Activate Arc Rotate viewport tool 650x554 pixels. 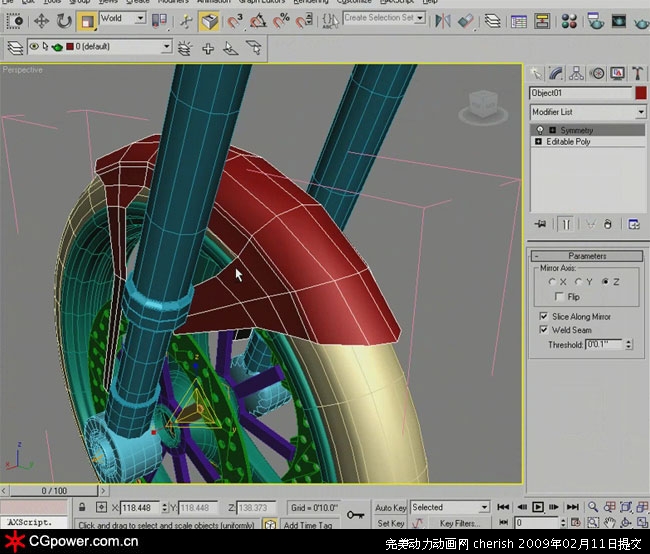626,522
